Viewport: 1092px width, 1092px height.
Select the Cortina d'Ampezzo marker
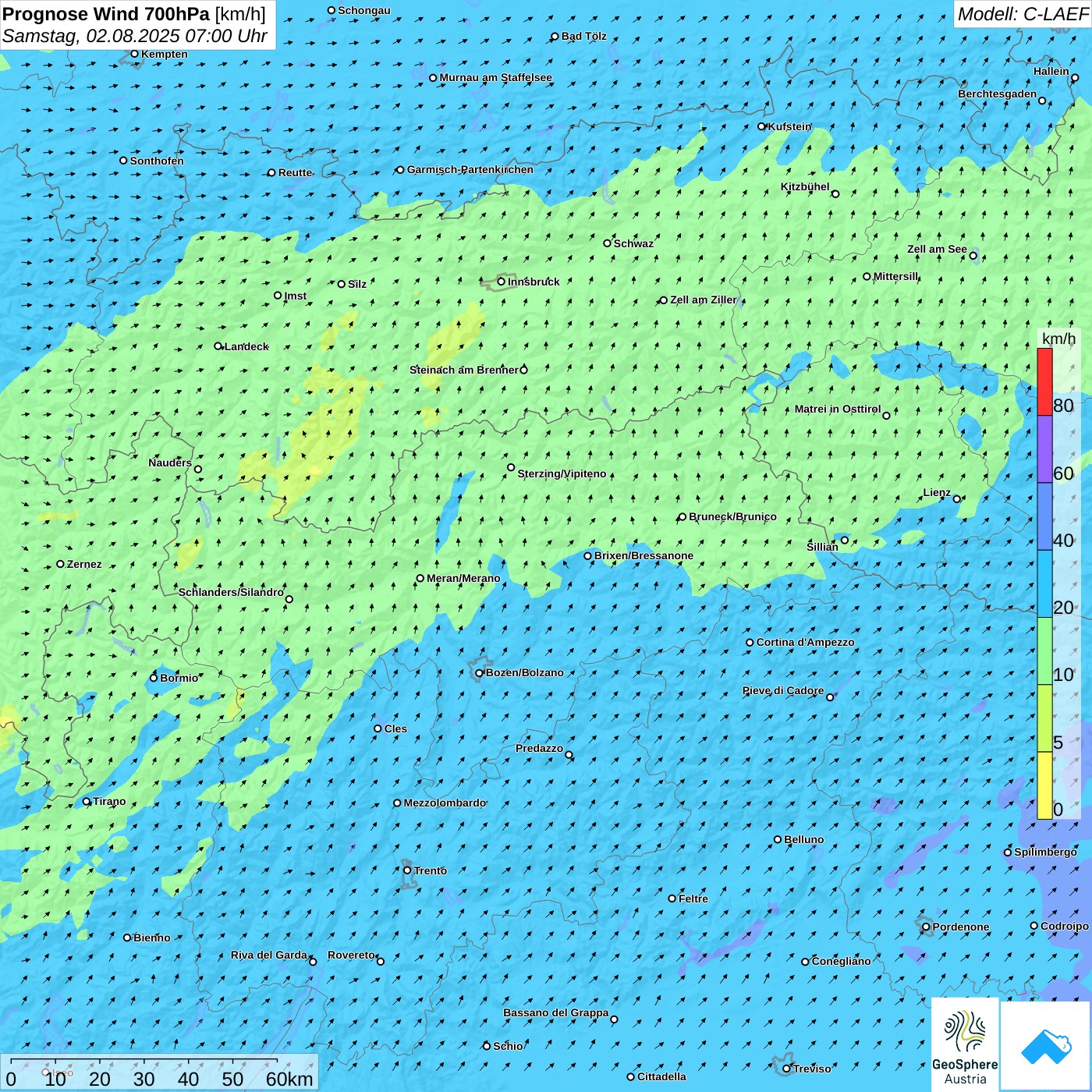click(750, 643)
